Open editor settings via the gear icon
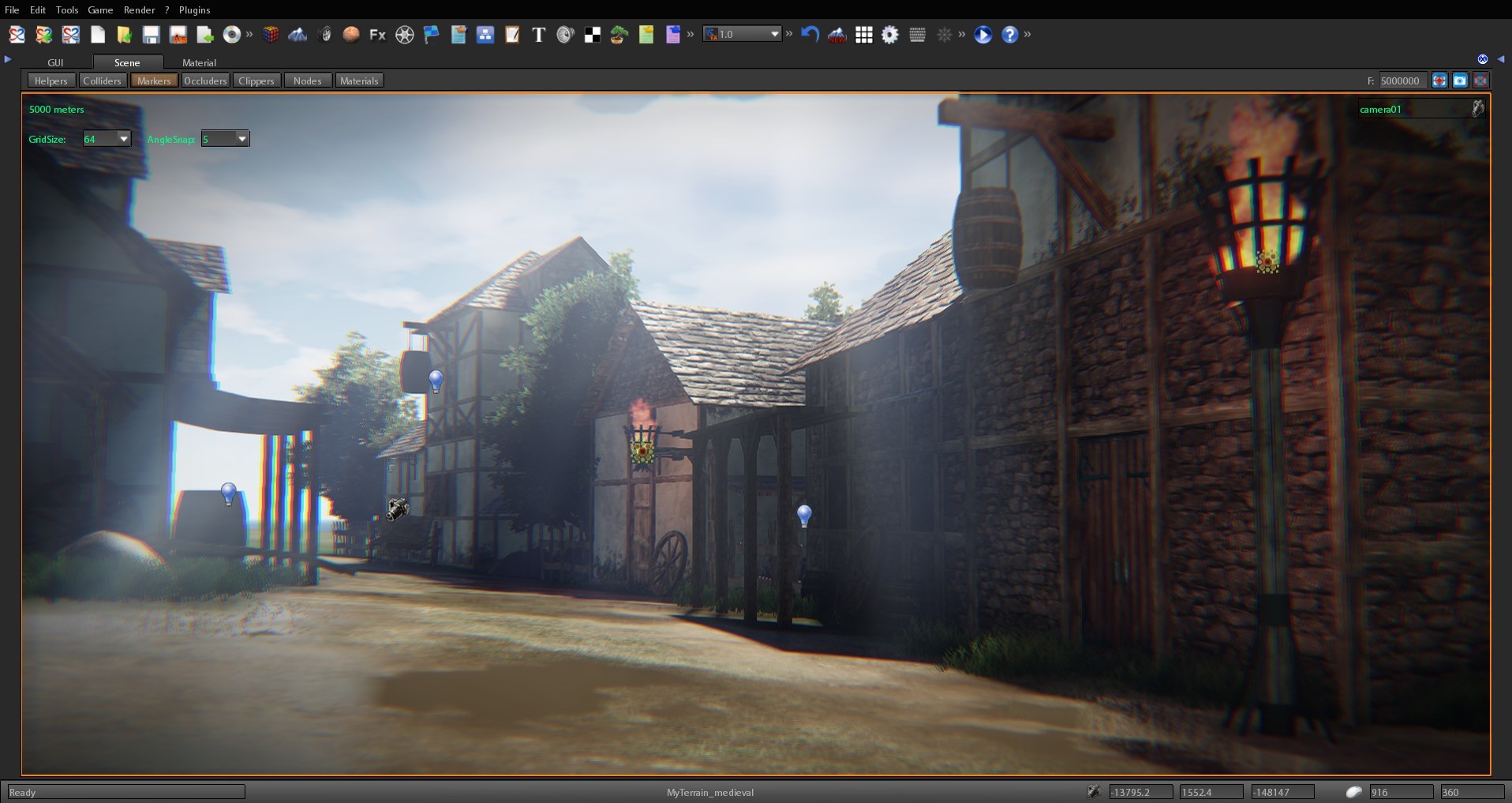 (889, 35)
